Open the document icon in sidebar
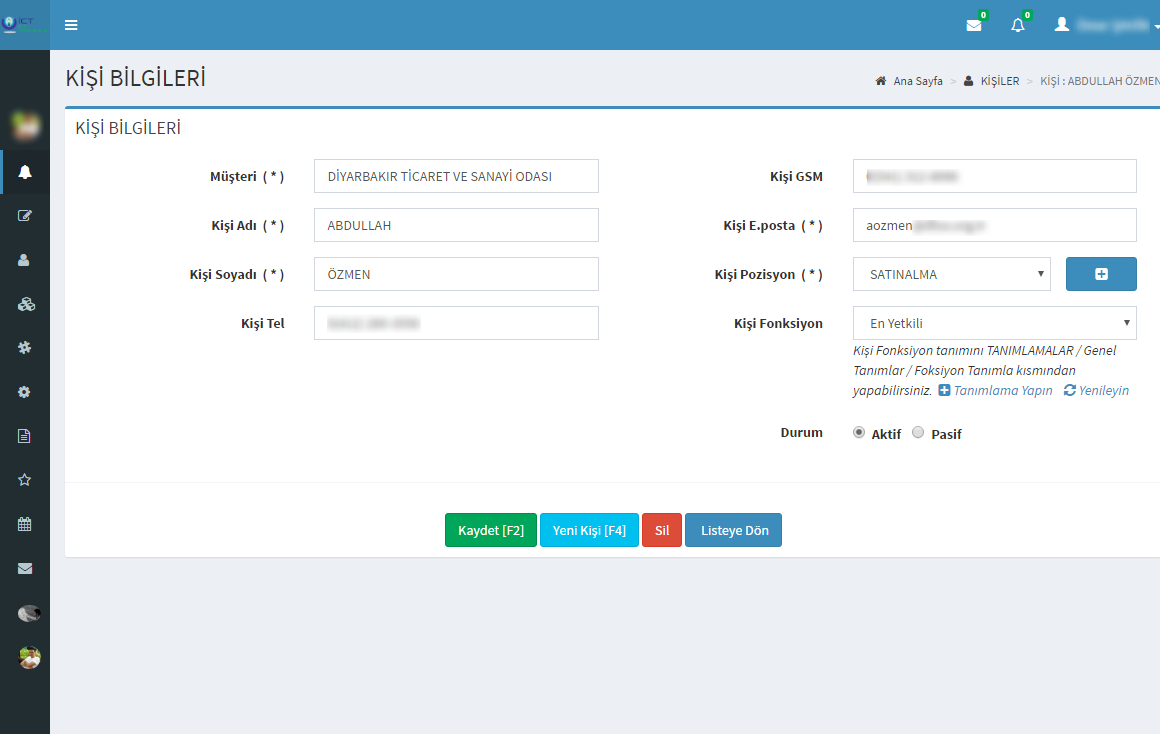Viewport: 1160px width, 734px height. point(25,436)
